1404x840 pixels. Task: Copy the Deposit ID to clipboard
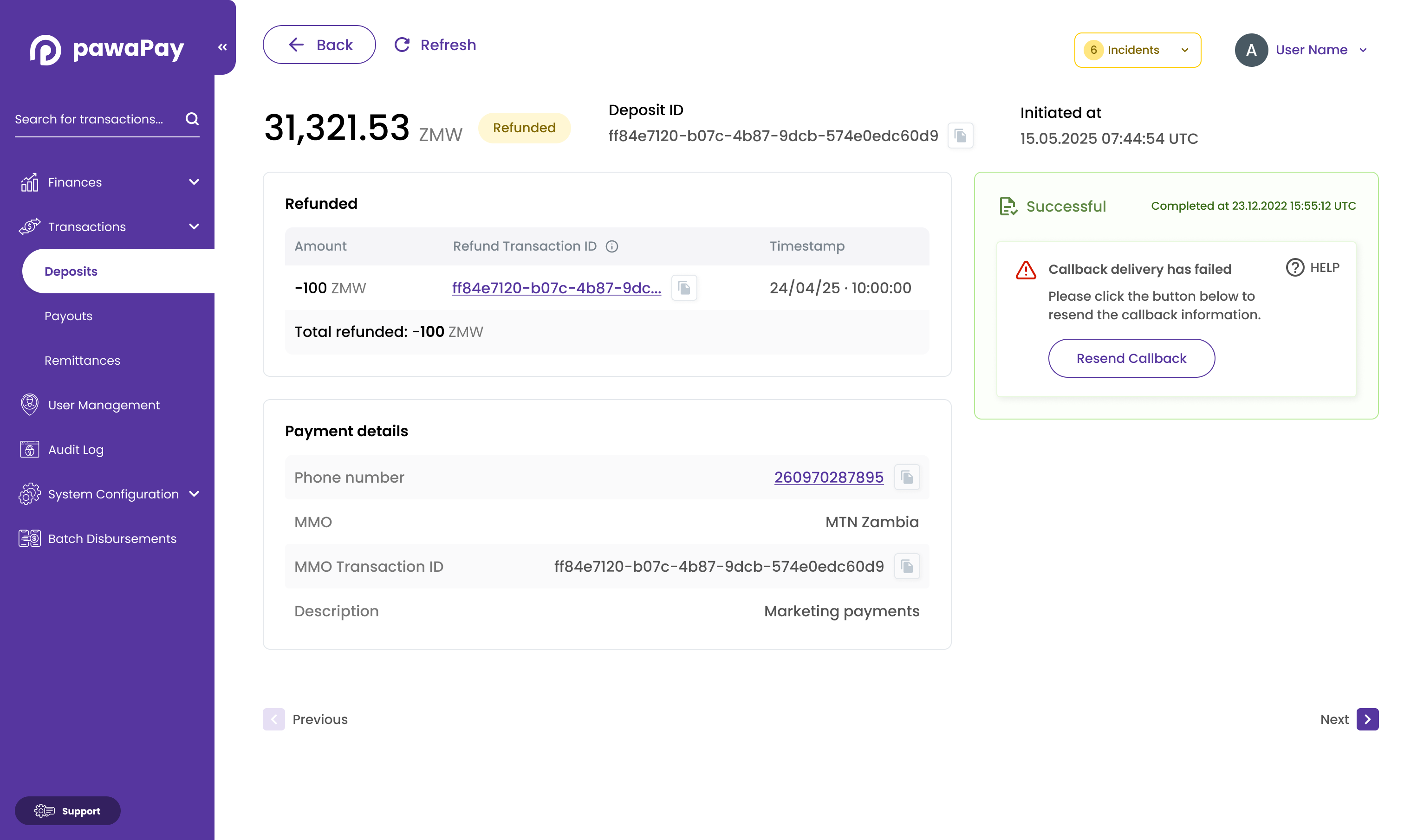tap(960, 136)
